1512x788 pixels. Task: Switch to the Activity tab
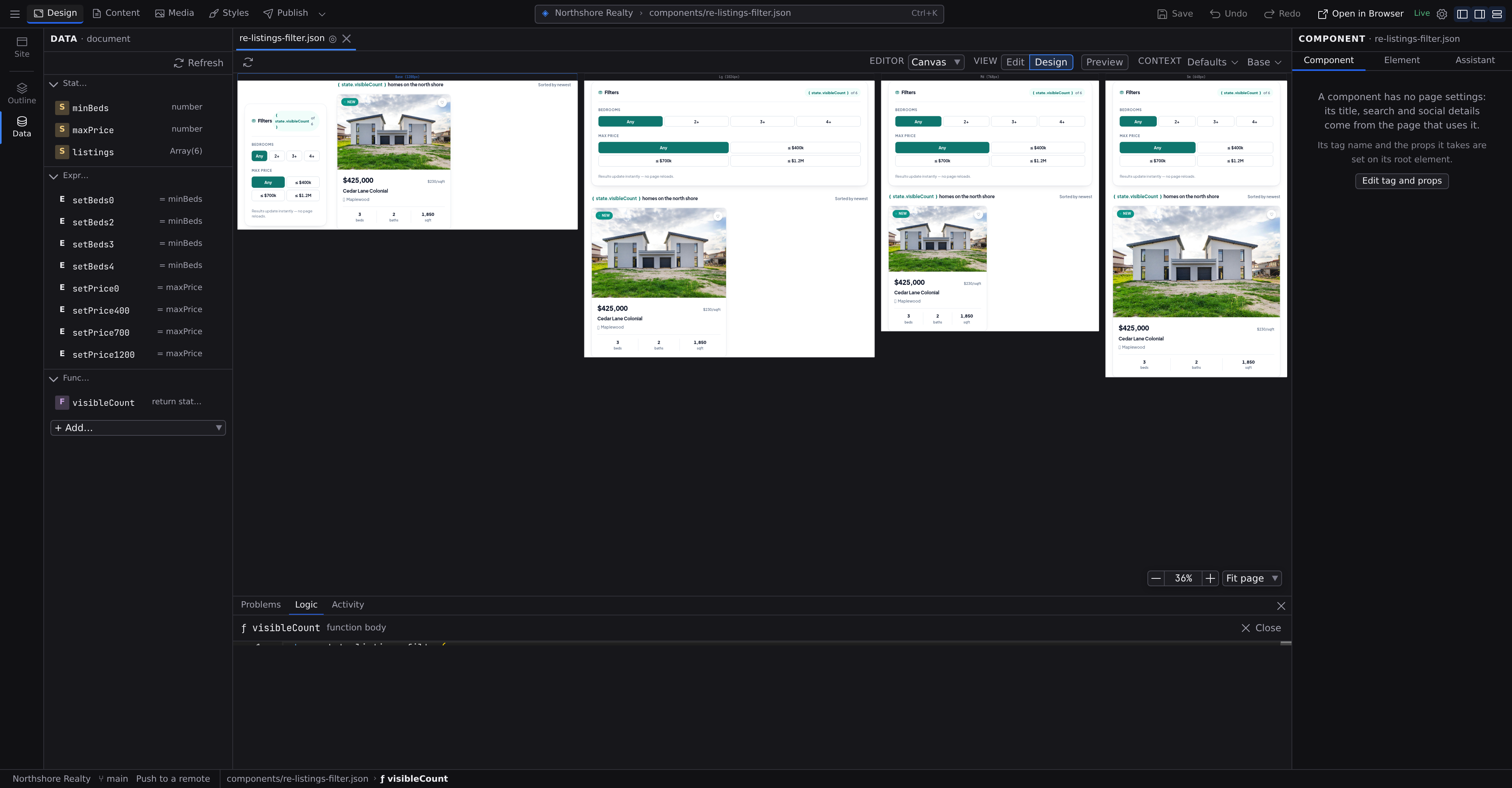(x=347, y=605)
